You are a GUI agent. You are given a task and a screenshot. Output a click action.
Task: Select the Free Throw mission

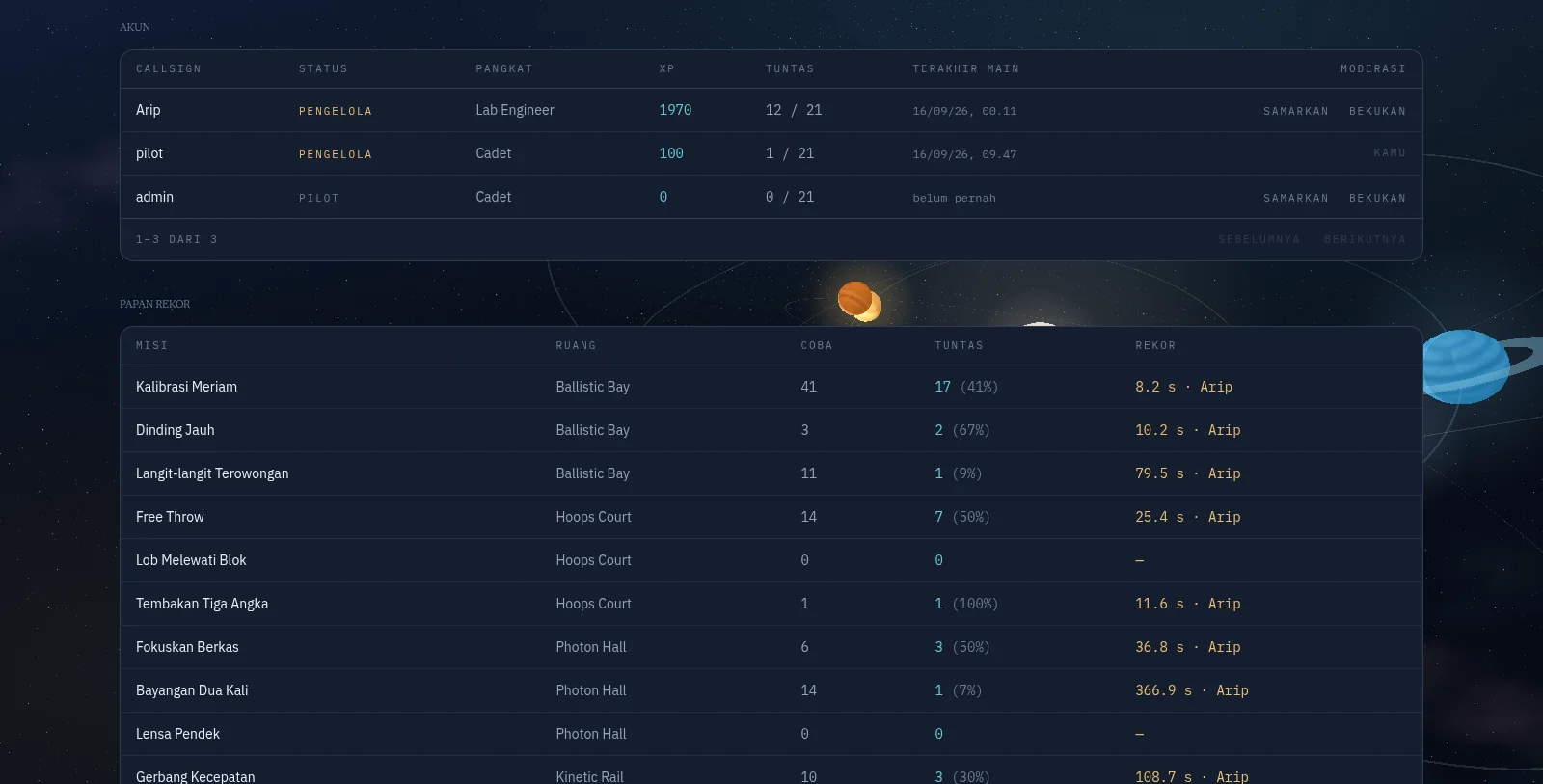(x=170, y=517)
